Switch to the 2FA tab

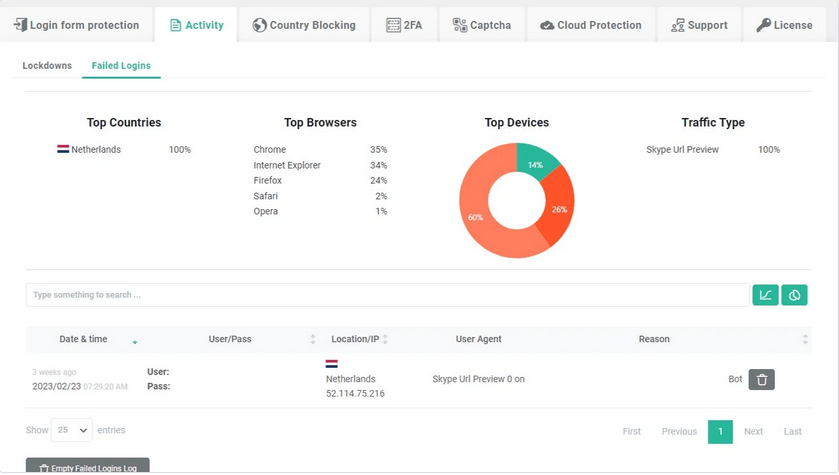[404, 25]
